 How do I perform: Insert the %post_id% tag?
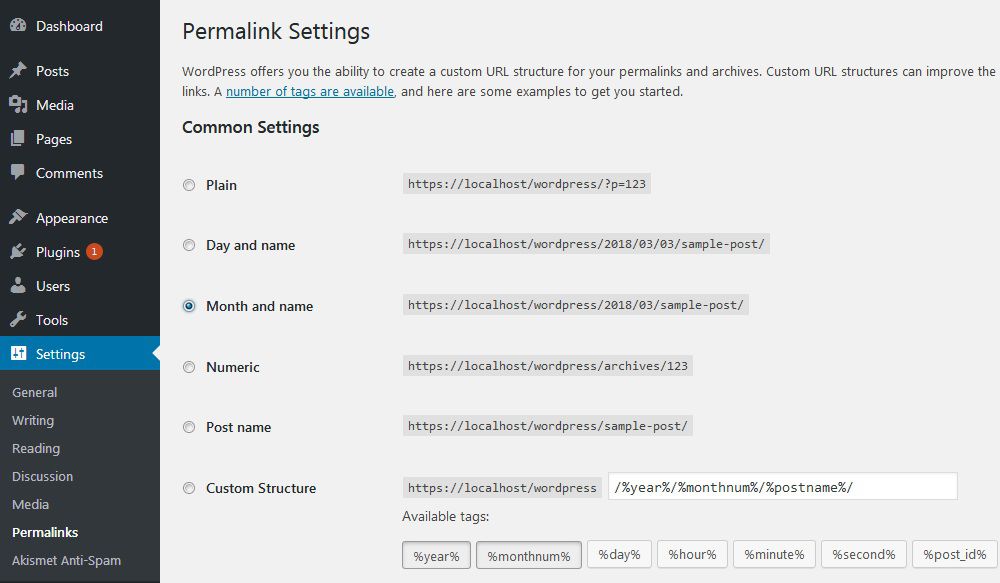click(955, 554)
